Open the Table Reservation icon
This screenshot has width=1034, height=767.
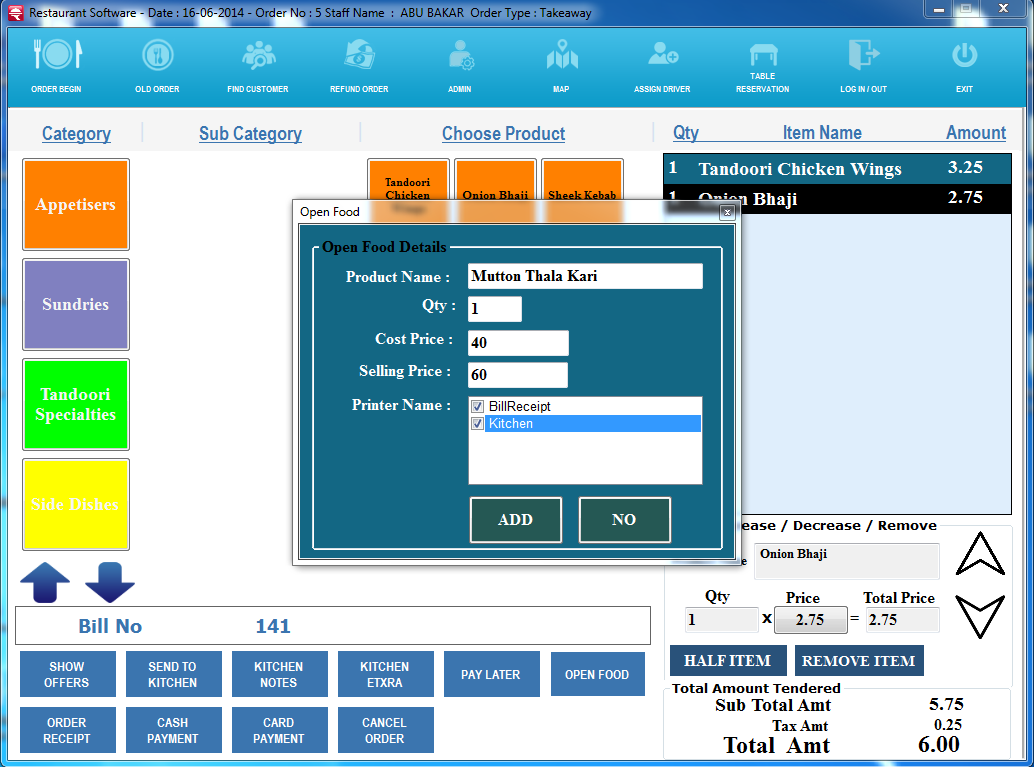(x=763, y=56)
